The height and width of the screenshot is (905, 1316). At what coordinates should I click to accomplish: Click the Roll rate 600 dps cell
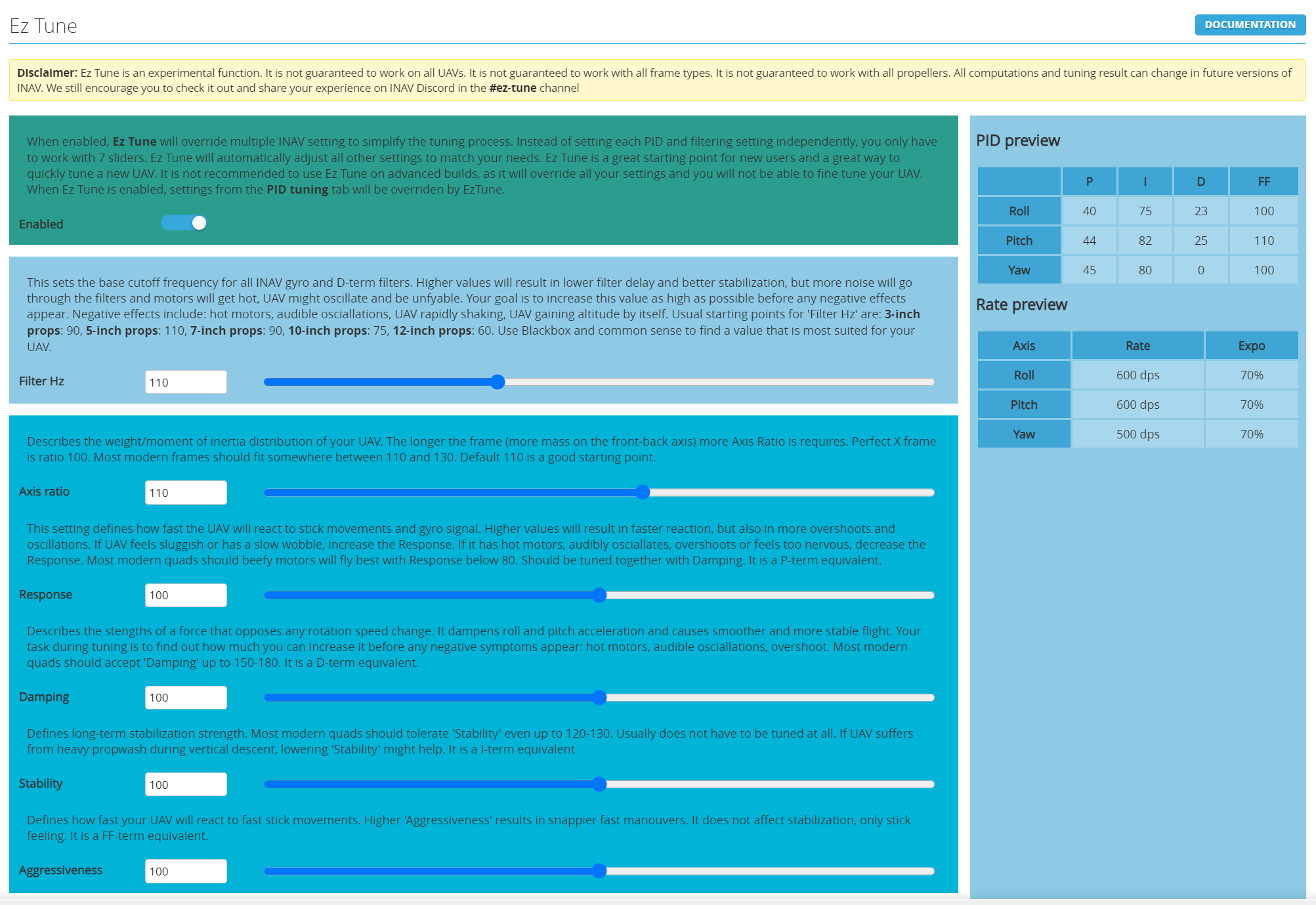pos(1137,375)
